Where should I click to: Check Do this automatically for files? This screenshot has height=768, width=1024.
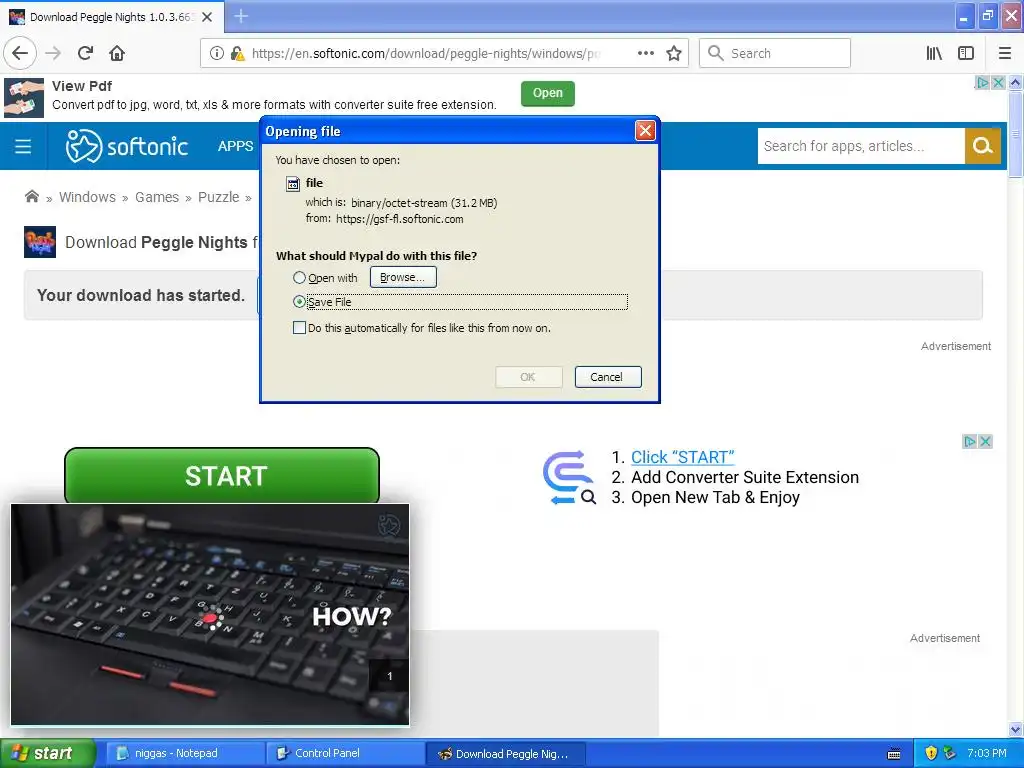tap(299, 328)
